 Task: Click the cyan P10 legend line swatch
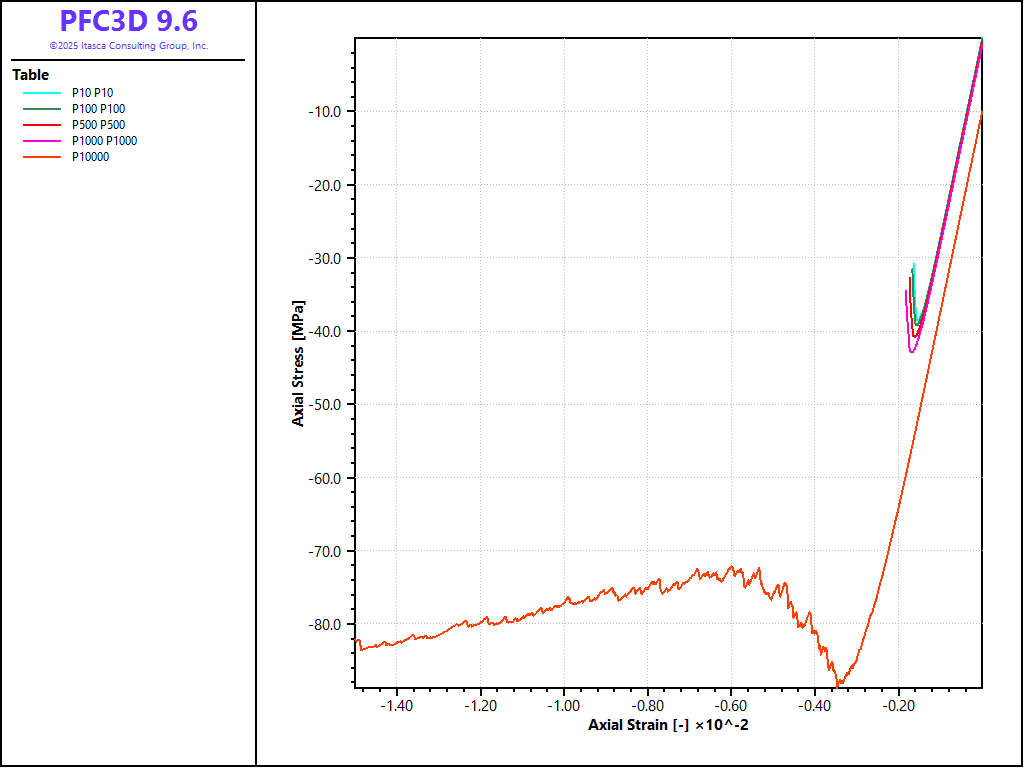pos(41,93)
